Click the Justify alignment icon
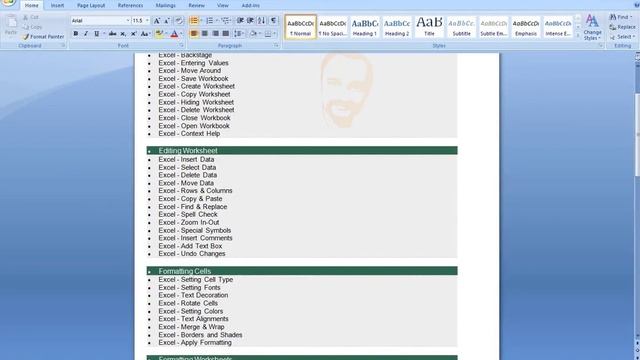The width and height of the screenshot is (640, 360). coord(225,34)
